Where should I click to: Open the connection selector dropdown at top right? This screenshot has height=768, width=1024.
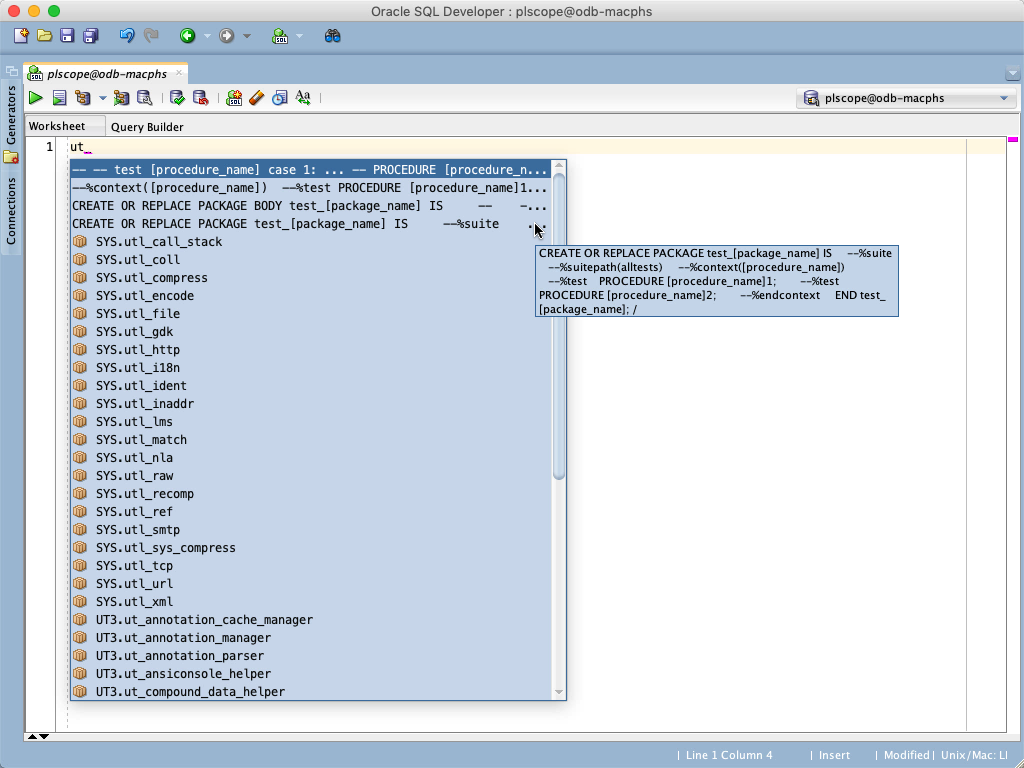(1003, 98)
